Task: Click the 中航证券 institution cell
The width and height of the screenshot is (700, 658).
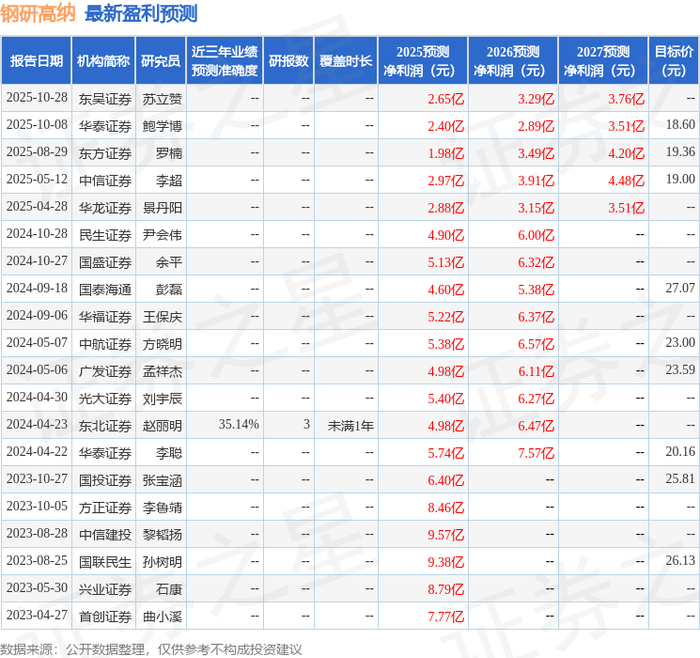Action: pos(105,344)
